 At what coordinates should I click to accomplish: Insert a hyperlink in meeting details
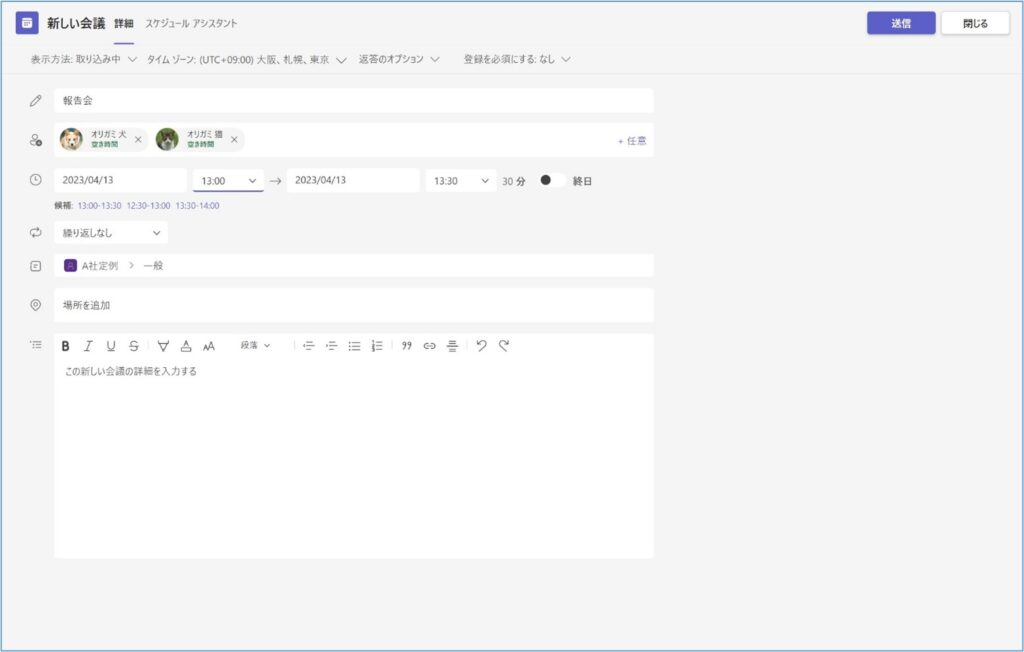pos(430,346)
